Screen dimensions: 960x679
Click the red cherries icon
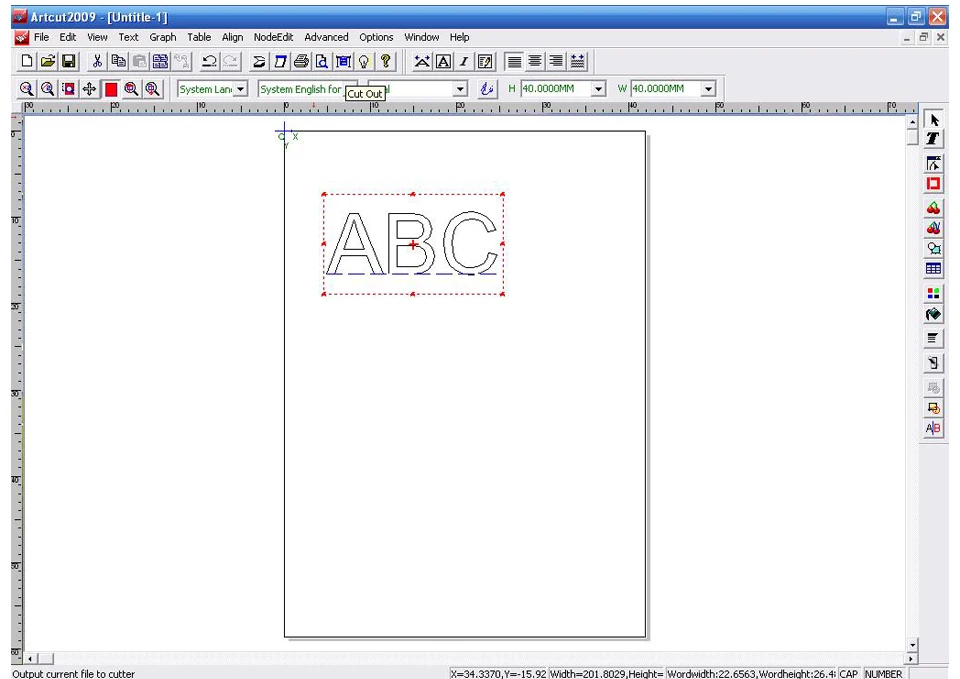933,208
